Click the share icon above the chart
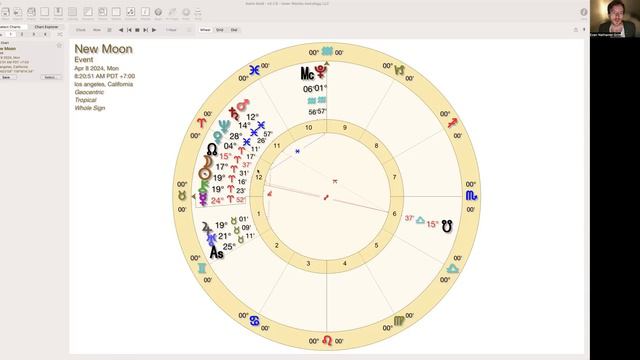Viewport: 640px width, 360px height. pyautogui.click(x=576, y=30)
